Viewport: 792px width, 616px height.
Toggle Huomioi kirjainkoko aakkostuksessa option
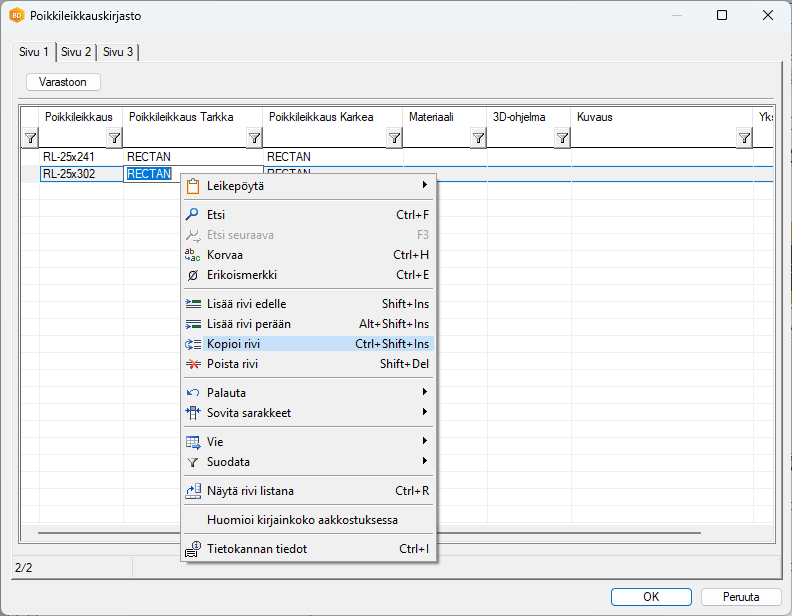(302, 520)
